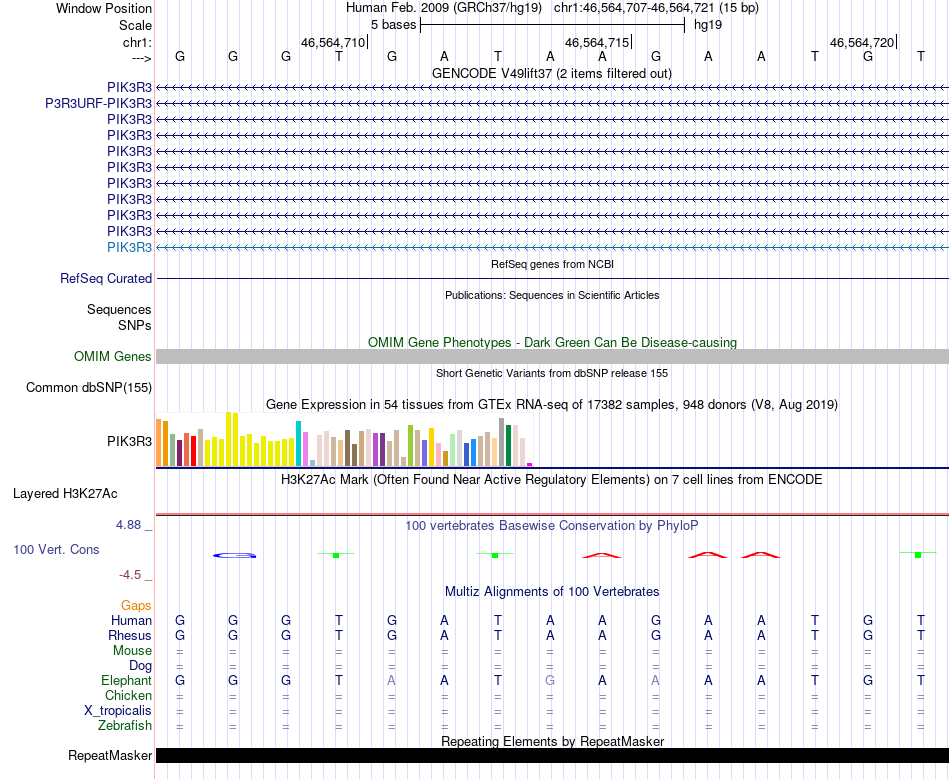The width and height of the screenshot is (950, 779).
Task: Click the '5 bases' scale text
Action: [x=394, y=25]
